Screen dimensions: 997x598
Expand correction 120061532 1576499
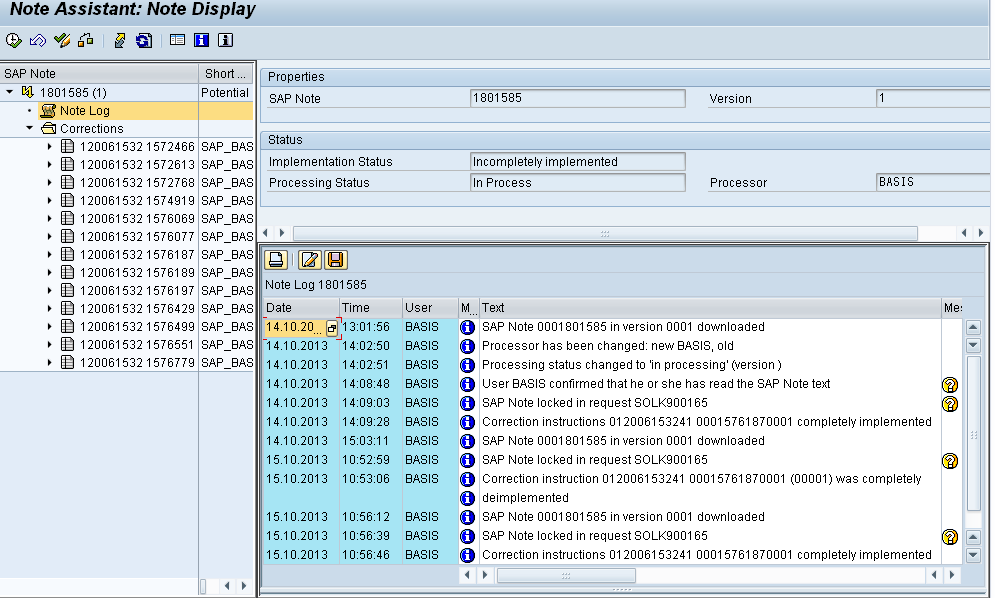click(50, 326)
